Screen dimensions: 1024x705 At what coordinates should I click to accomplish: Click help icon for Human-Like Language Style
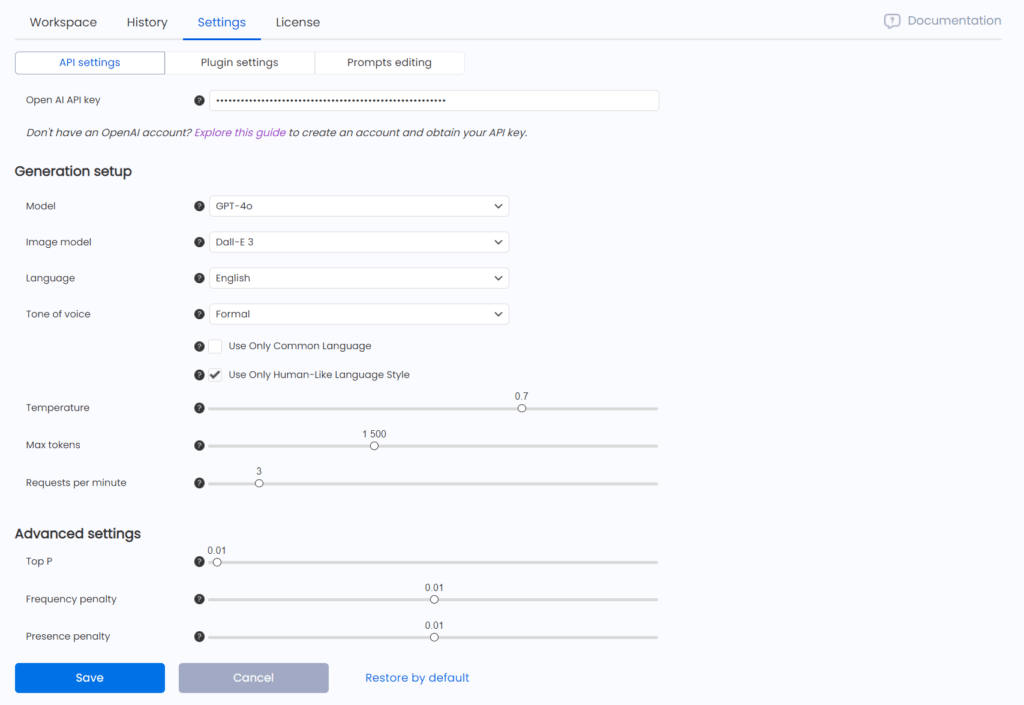(199, 375)
